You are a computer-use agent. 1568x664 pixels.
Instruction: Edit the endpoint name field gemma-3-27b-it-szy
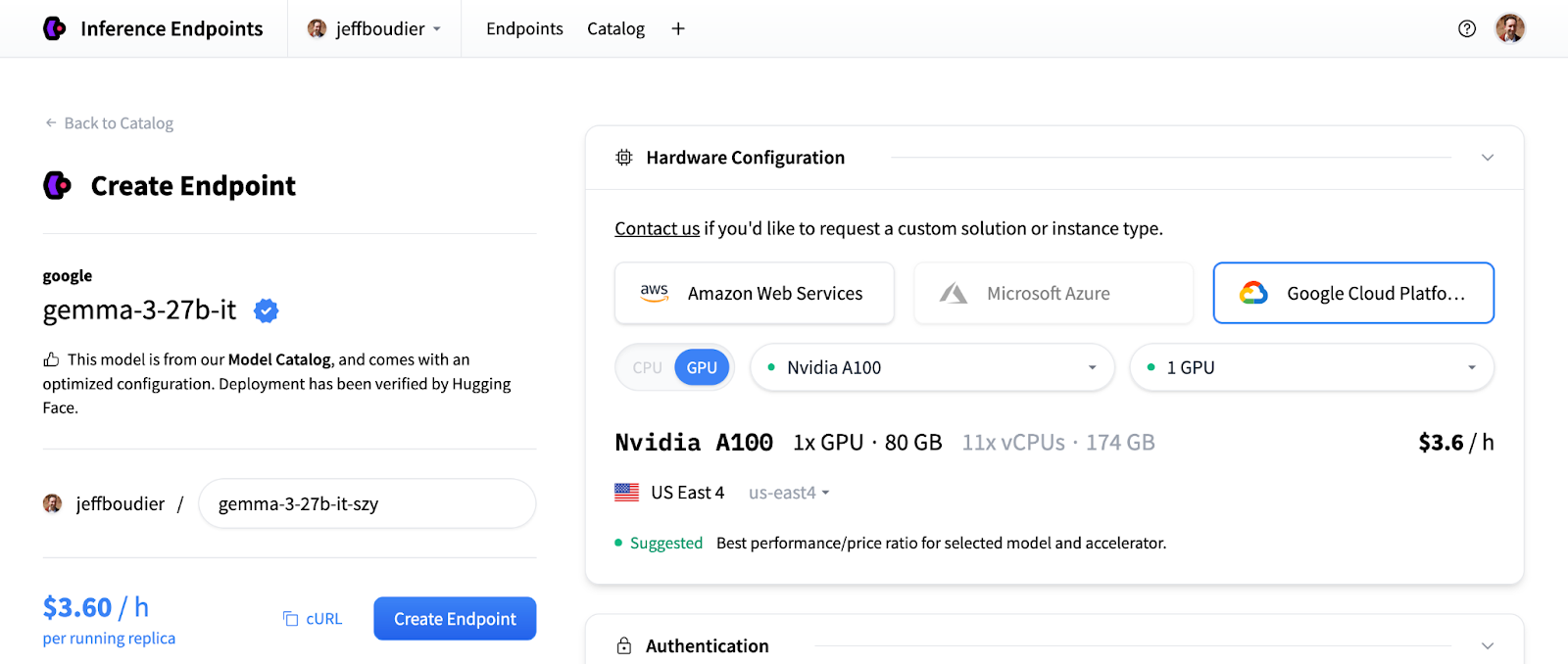(367, 503)
